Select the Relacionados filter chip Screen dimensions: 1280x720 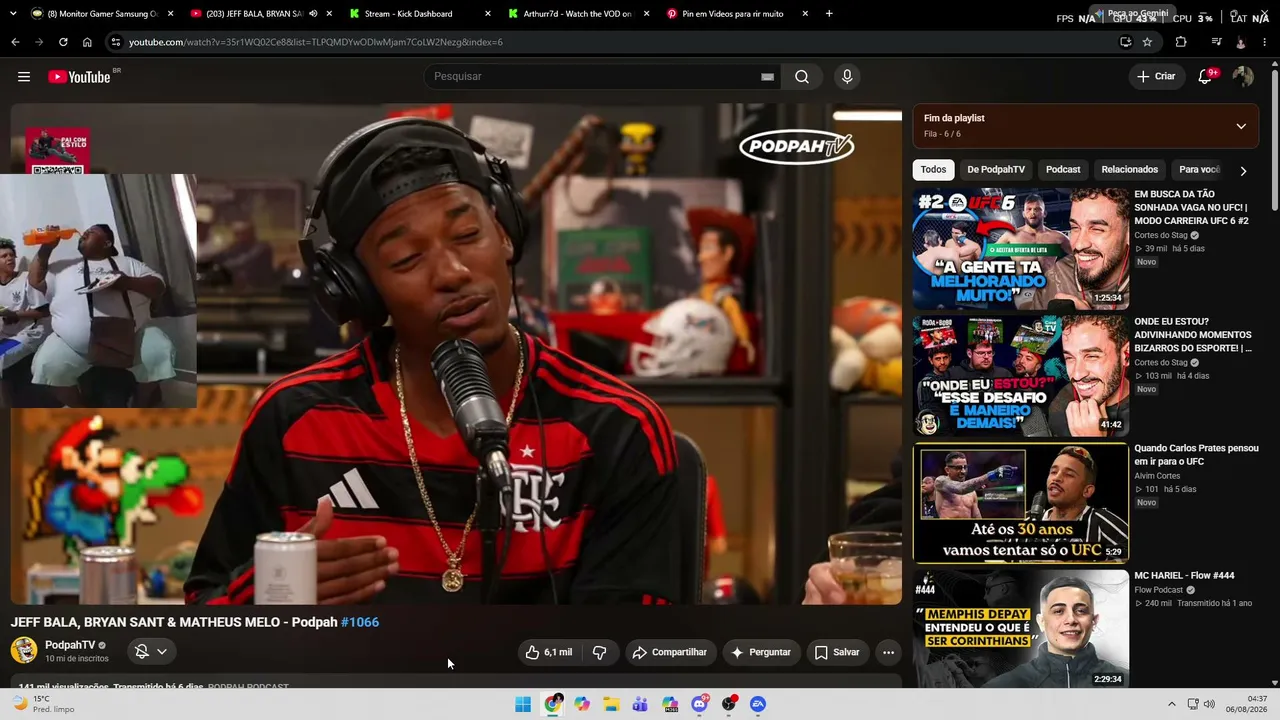(x=1130, y=170)
